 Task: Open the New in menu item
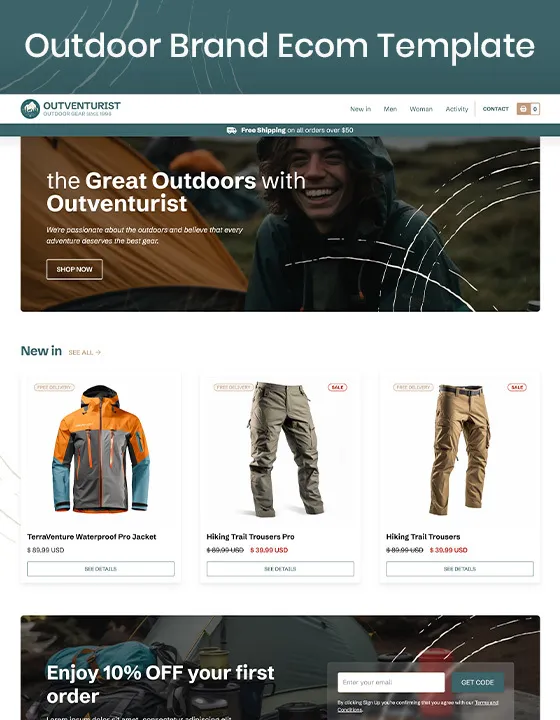tap(360, 109)
